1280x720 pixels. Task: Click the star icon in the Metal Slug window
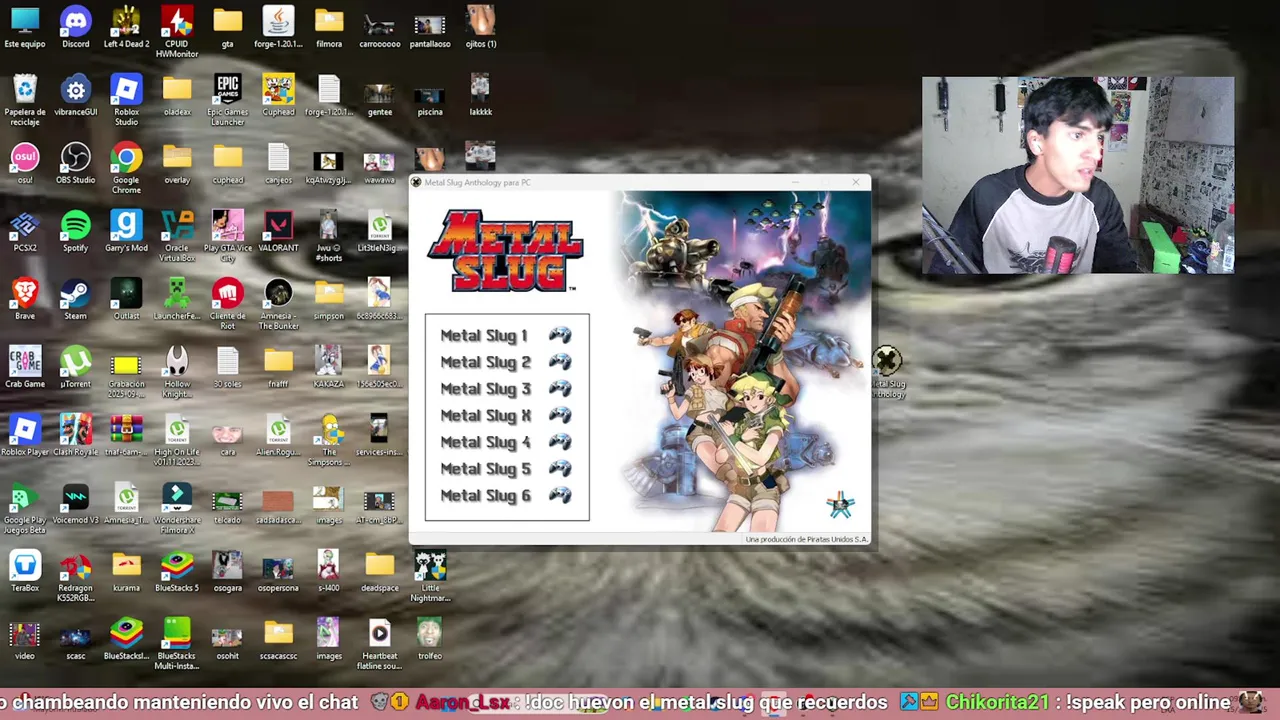tap(841, 505)
